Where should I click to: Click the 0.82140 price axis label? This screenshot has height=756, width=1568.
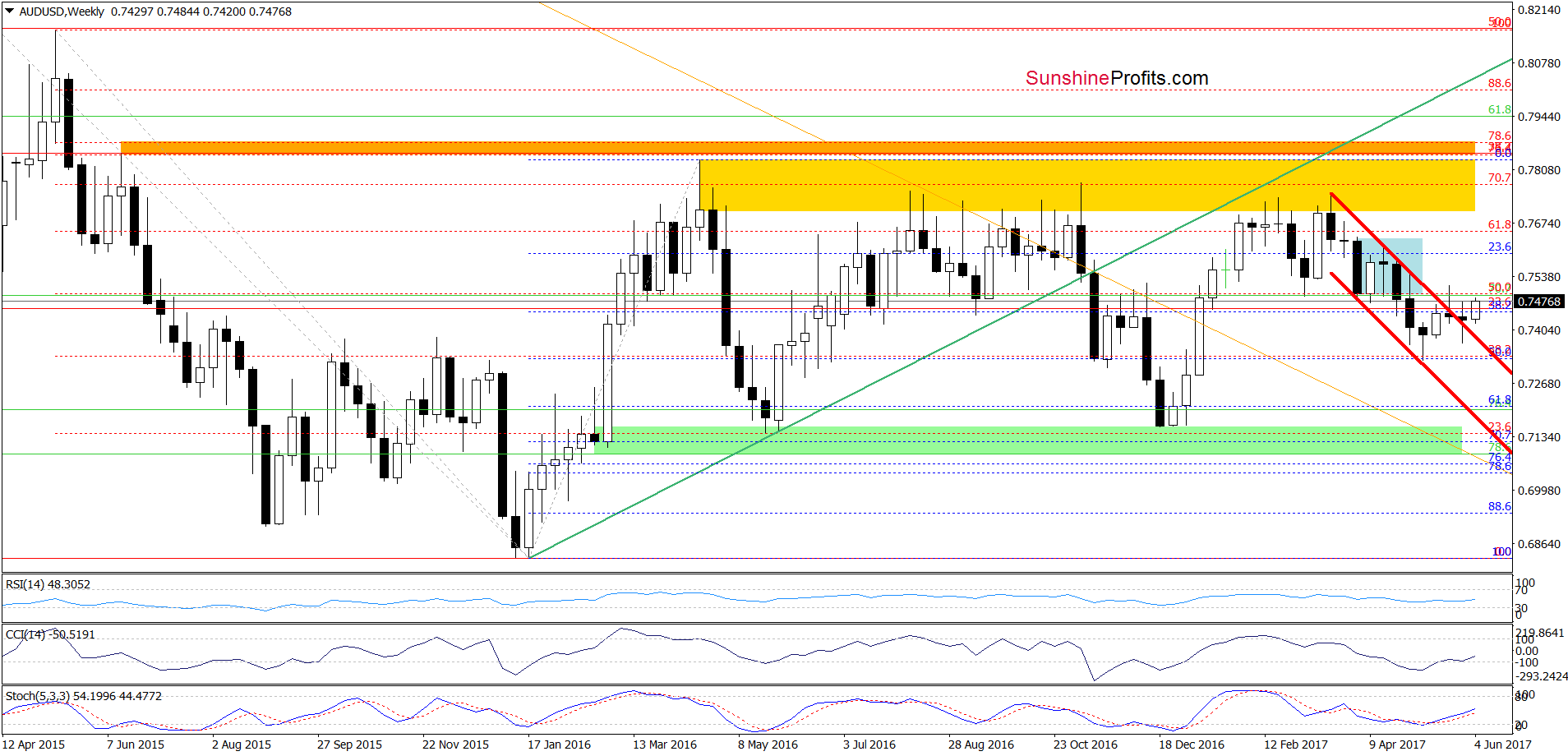point(1538,10)
